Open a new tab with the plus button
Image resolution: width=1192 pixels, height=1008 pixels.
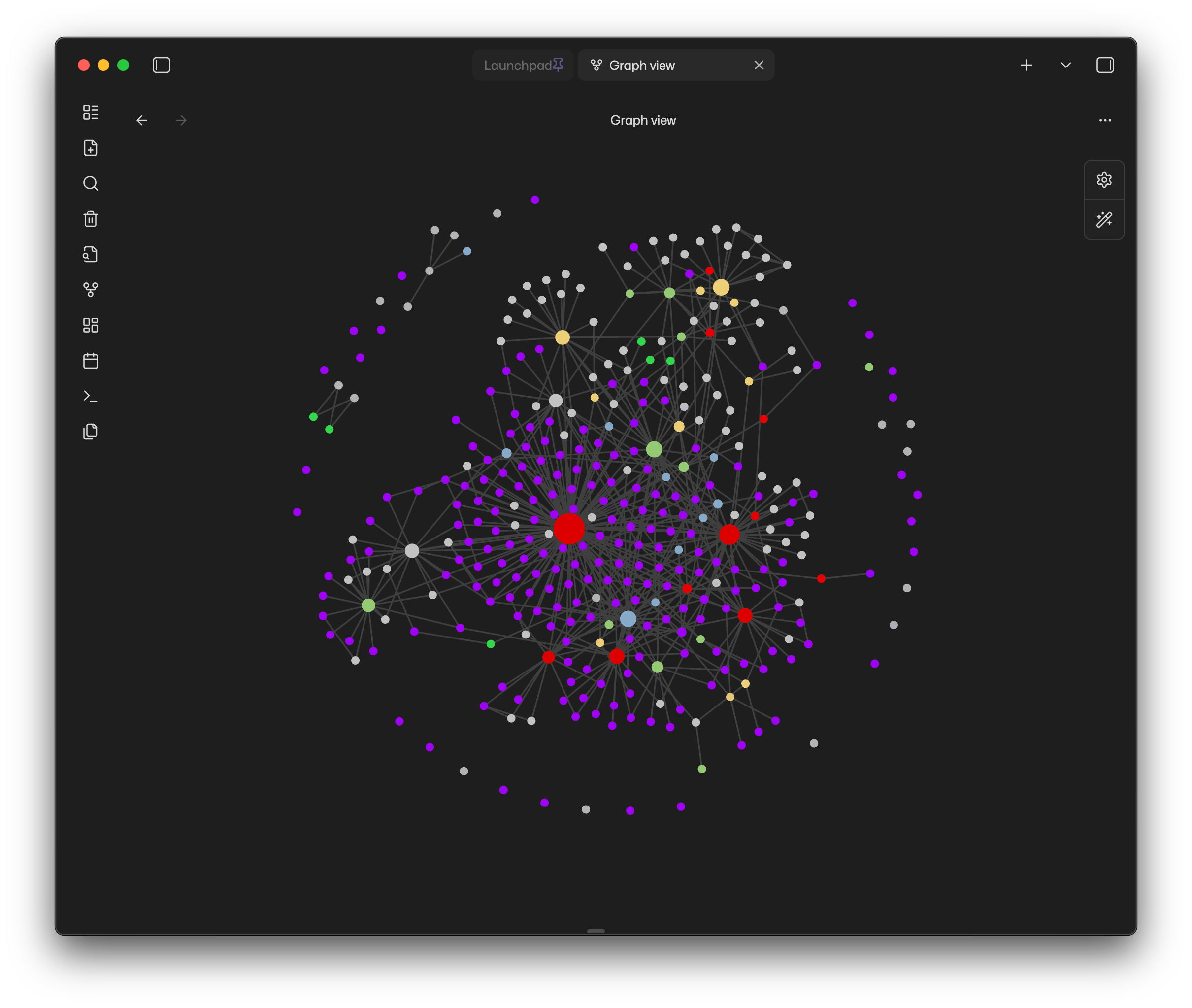click(x=1026, y=65)
